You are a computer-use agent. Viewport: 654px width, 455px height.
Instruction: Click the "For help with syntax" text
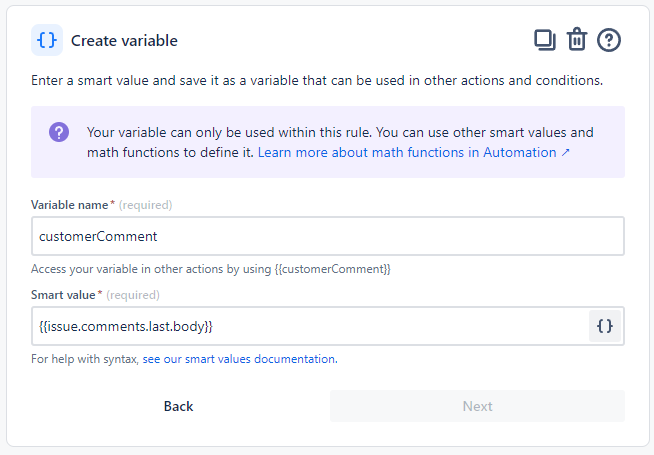[85, 359]
